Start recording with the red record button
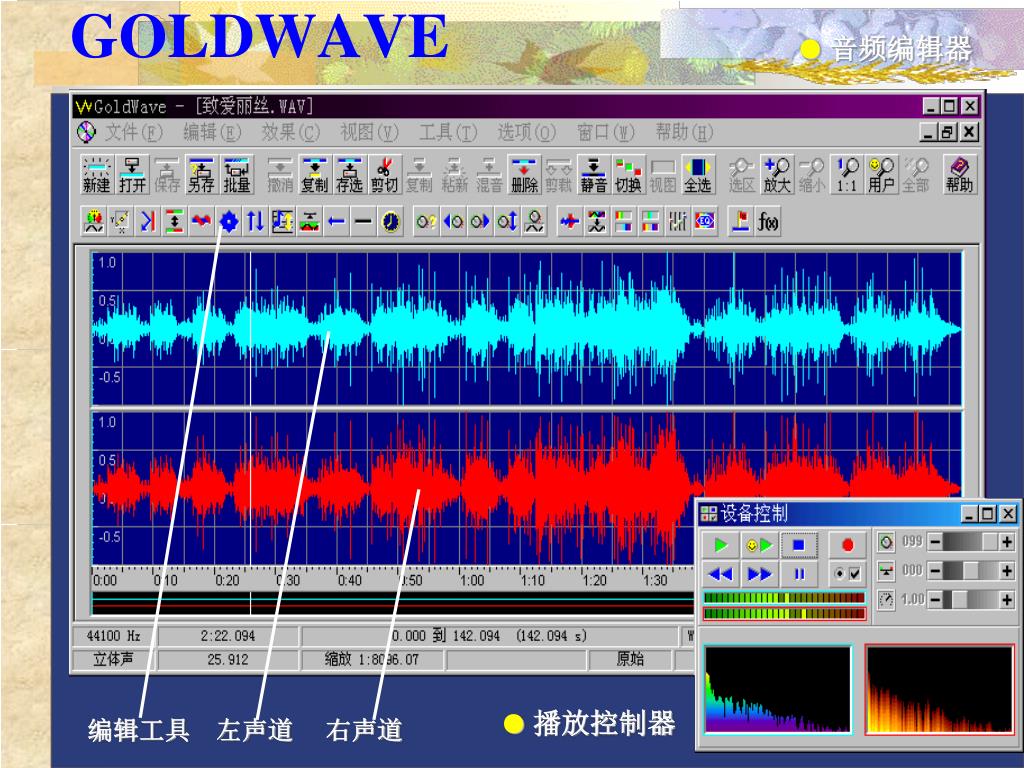This screenshot has height=768, width=1024. pos(848,545)
